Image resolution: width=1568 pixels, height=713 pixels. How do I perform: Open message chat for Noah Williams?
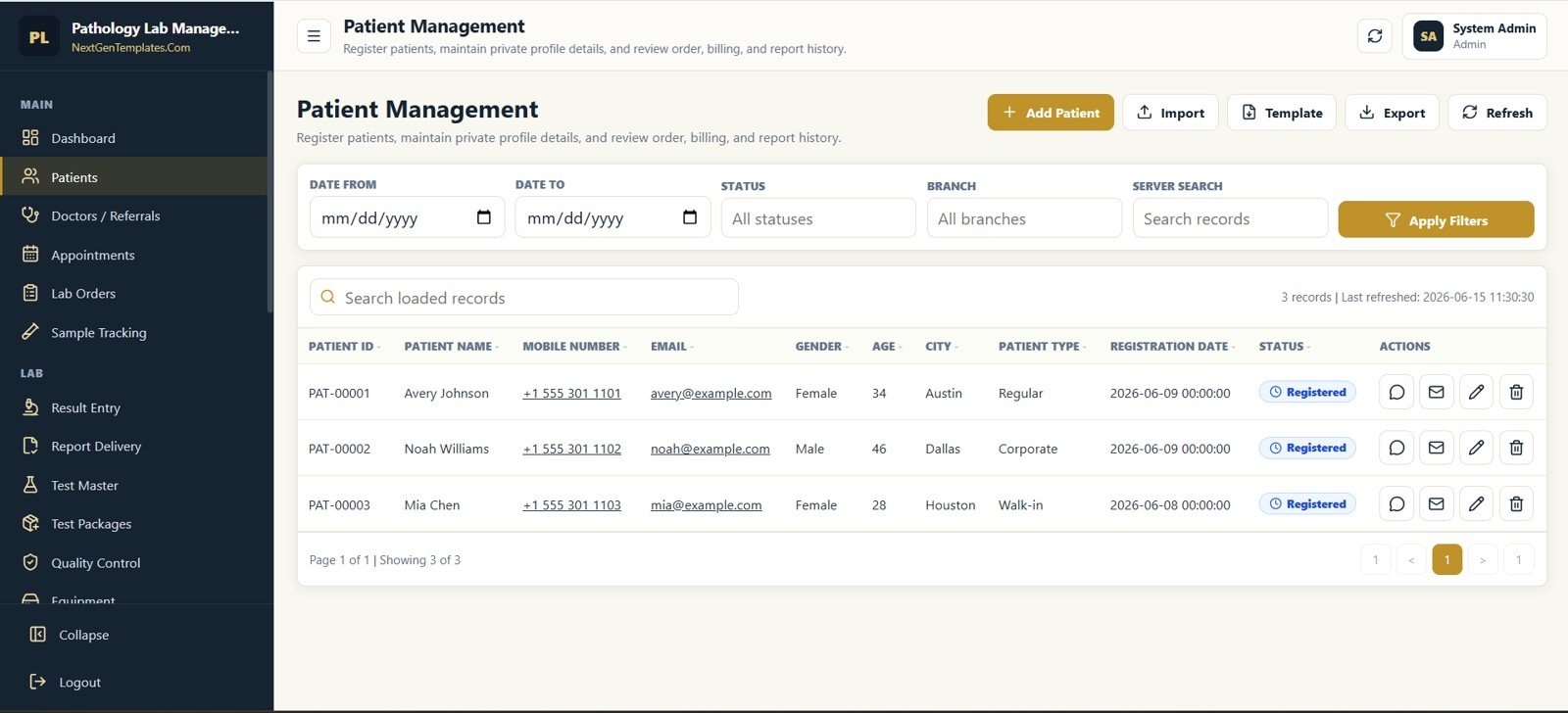click(x=1396, y=448)
